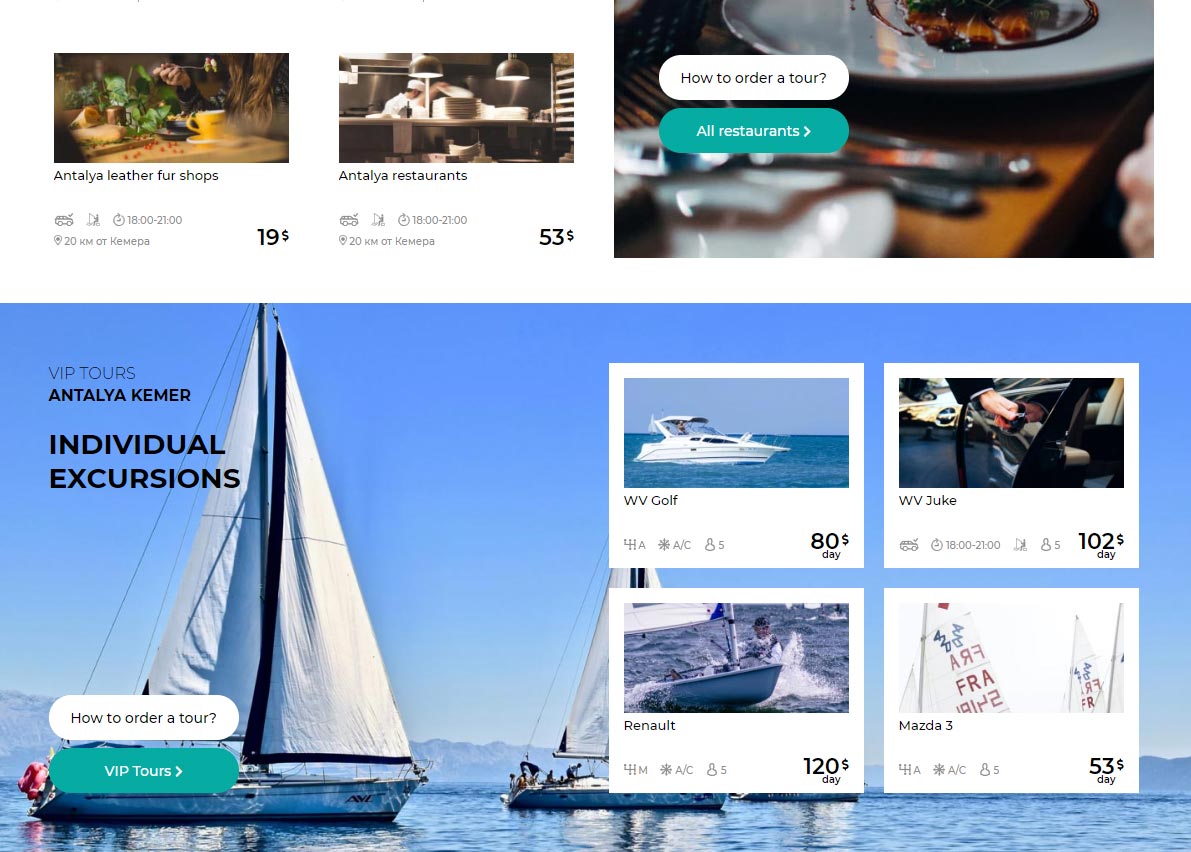Click How to order a tour over restaurant photo
This screenshot has height=852, width=1191.
click(753, 77)
